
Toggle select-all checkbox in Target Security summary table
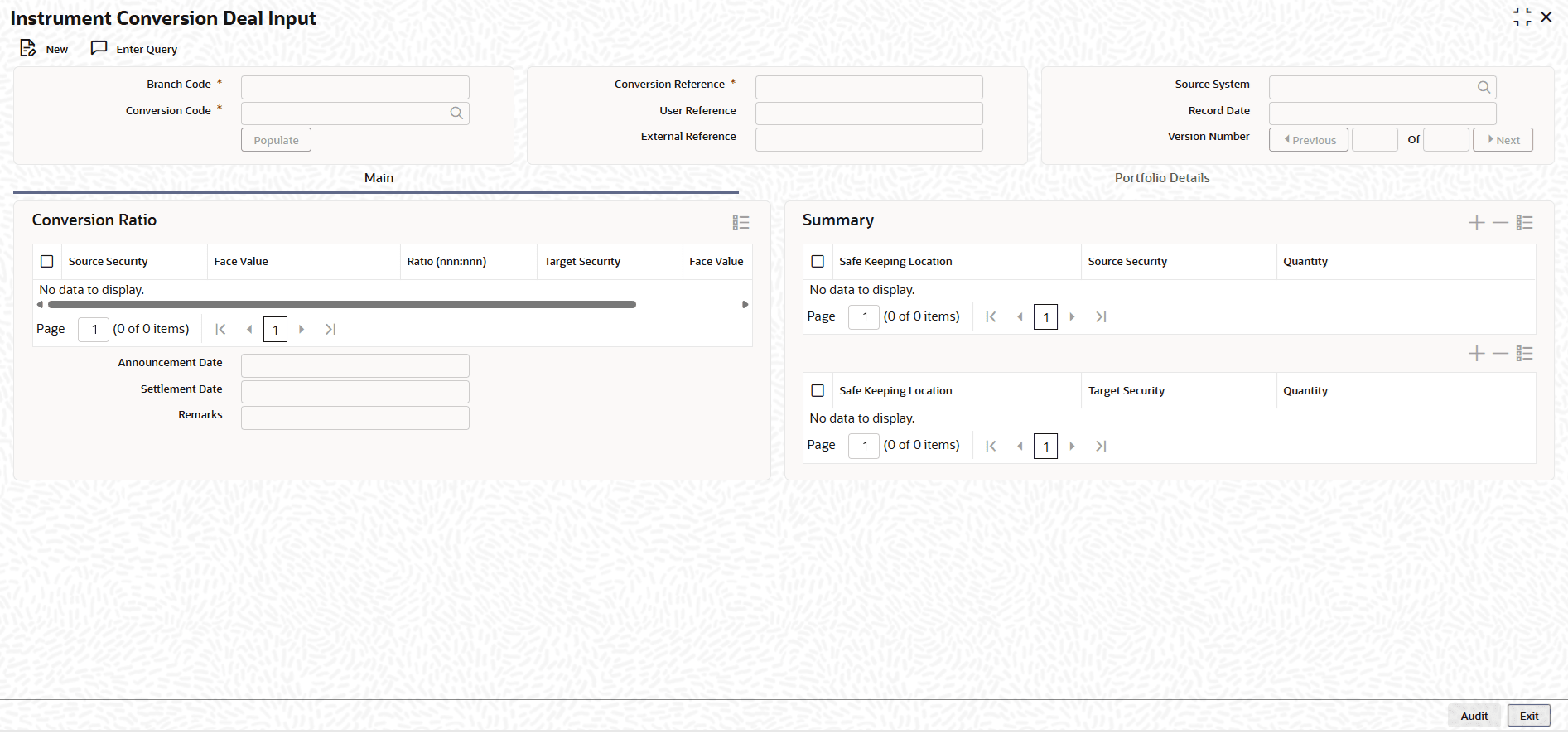point(818,391)
